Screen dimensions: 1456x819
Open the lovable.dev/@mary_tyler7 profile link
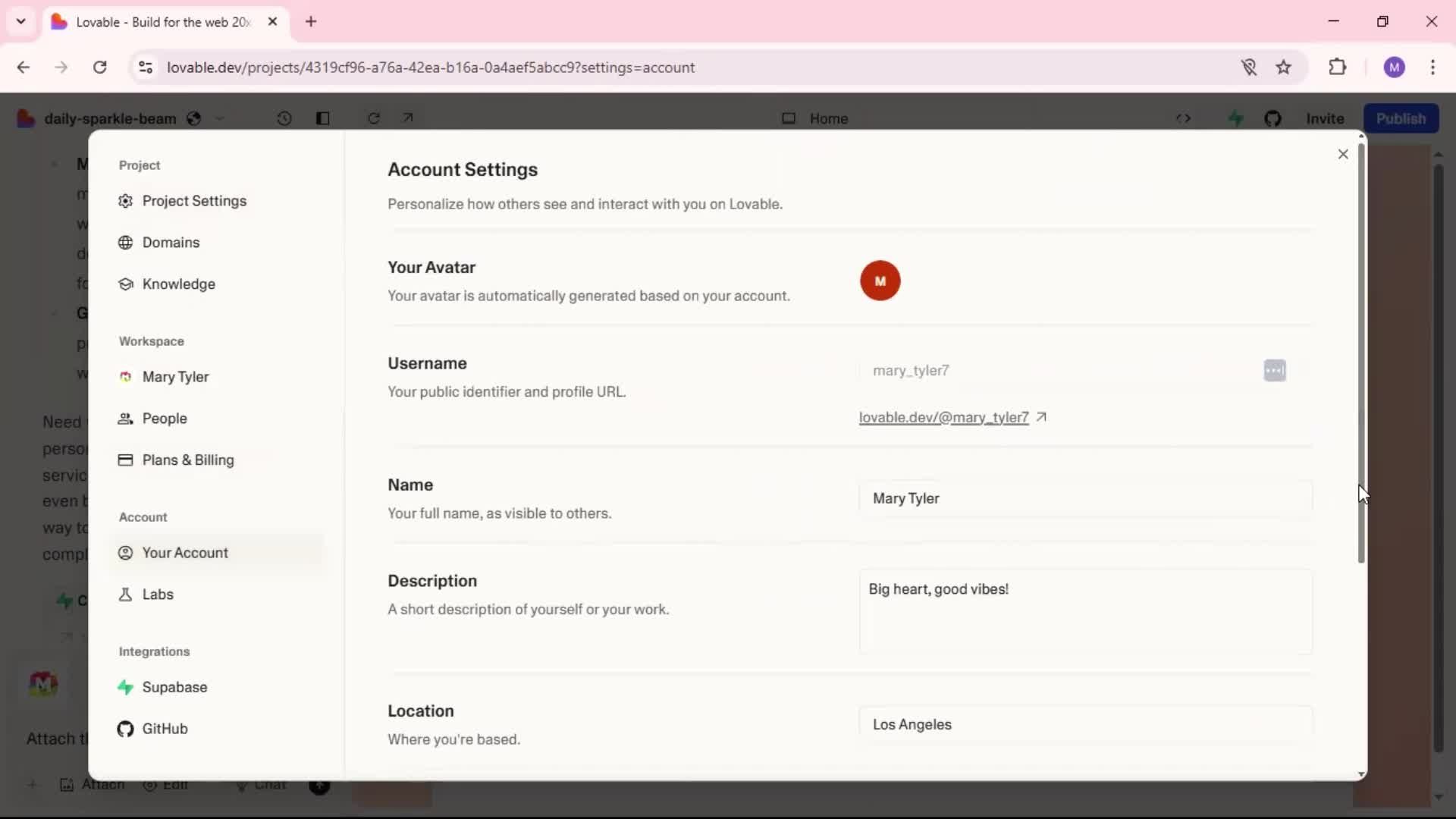point(943,418)
